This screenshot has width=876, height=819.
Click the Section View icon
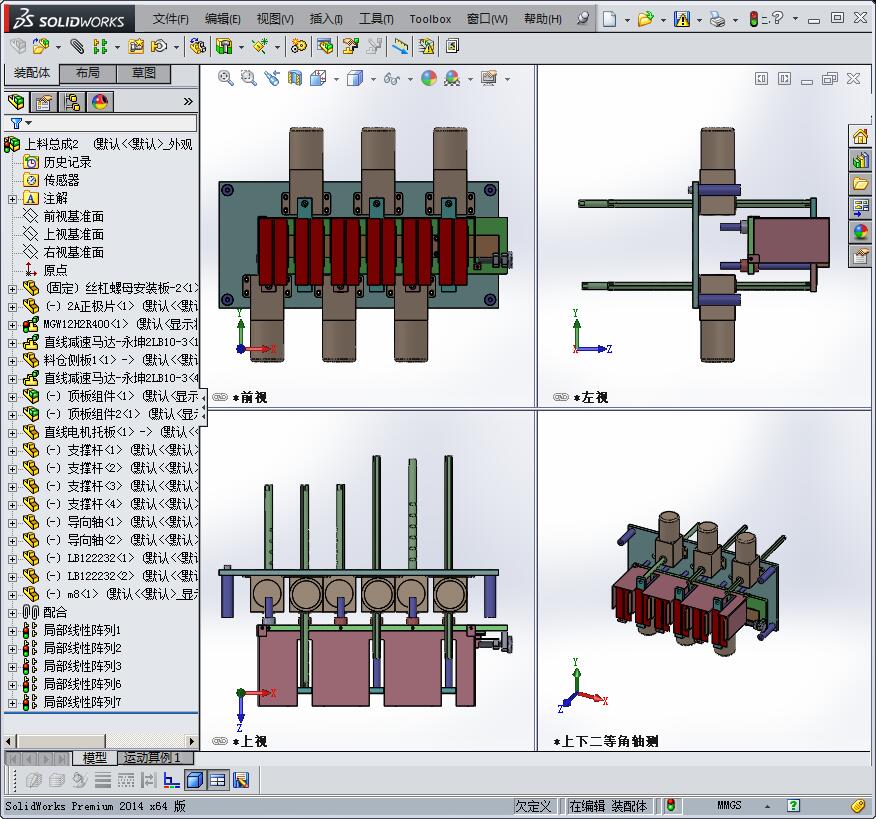(295, 78)
